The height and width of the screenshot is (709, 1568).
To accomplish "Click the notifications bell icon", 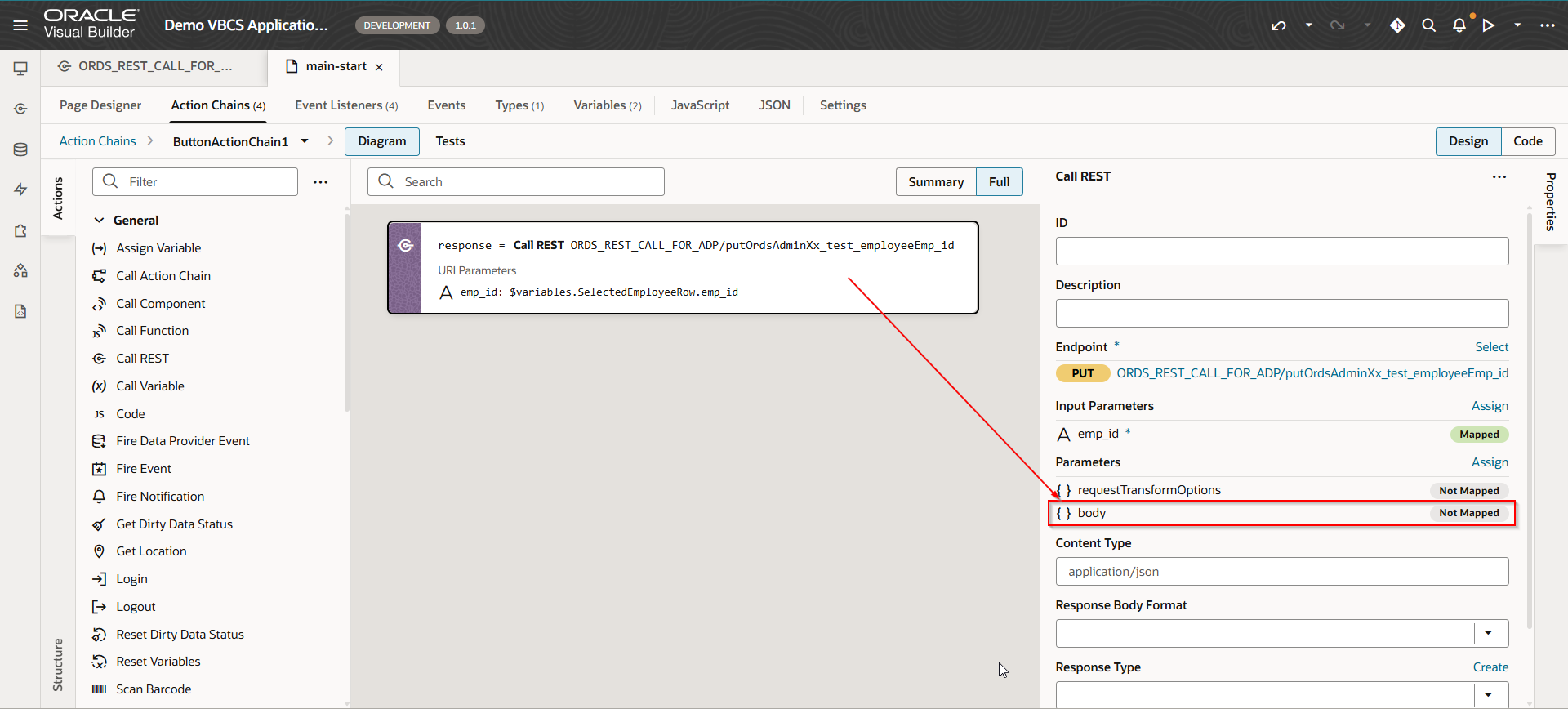I will pyautogui.click(x=1459, y=25).
